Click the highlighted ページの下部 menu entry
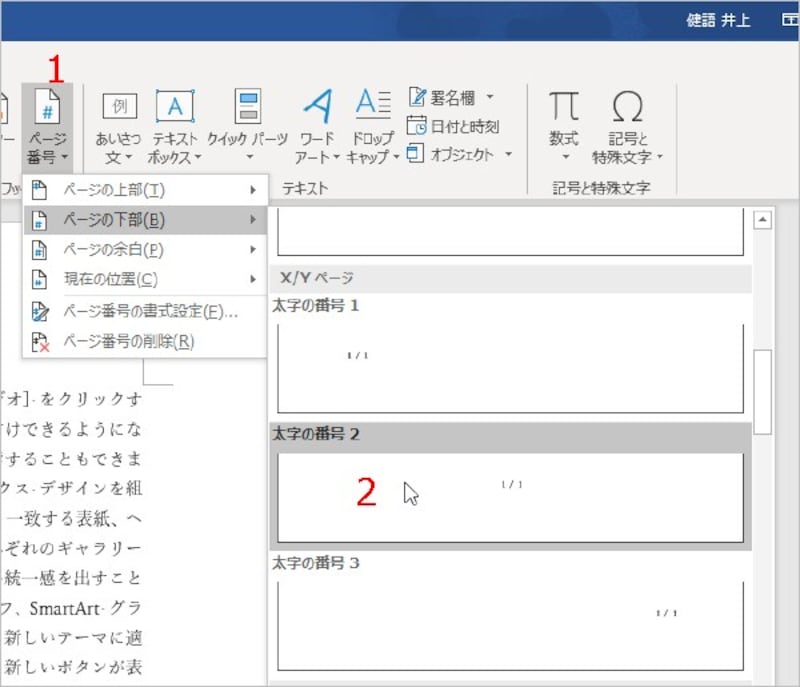Screen dimensions: 800x687 pos(120,219)
